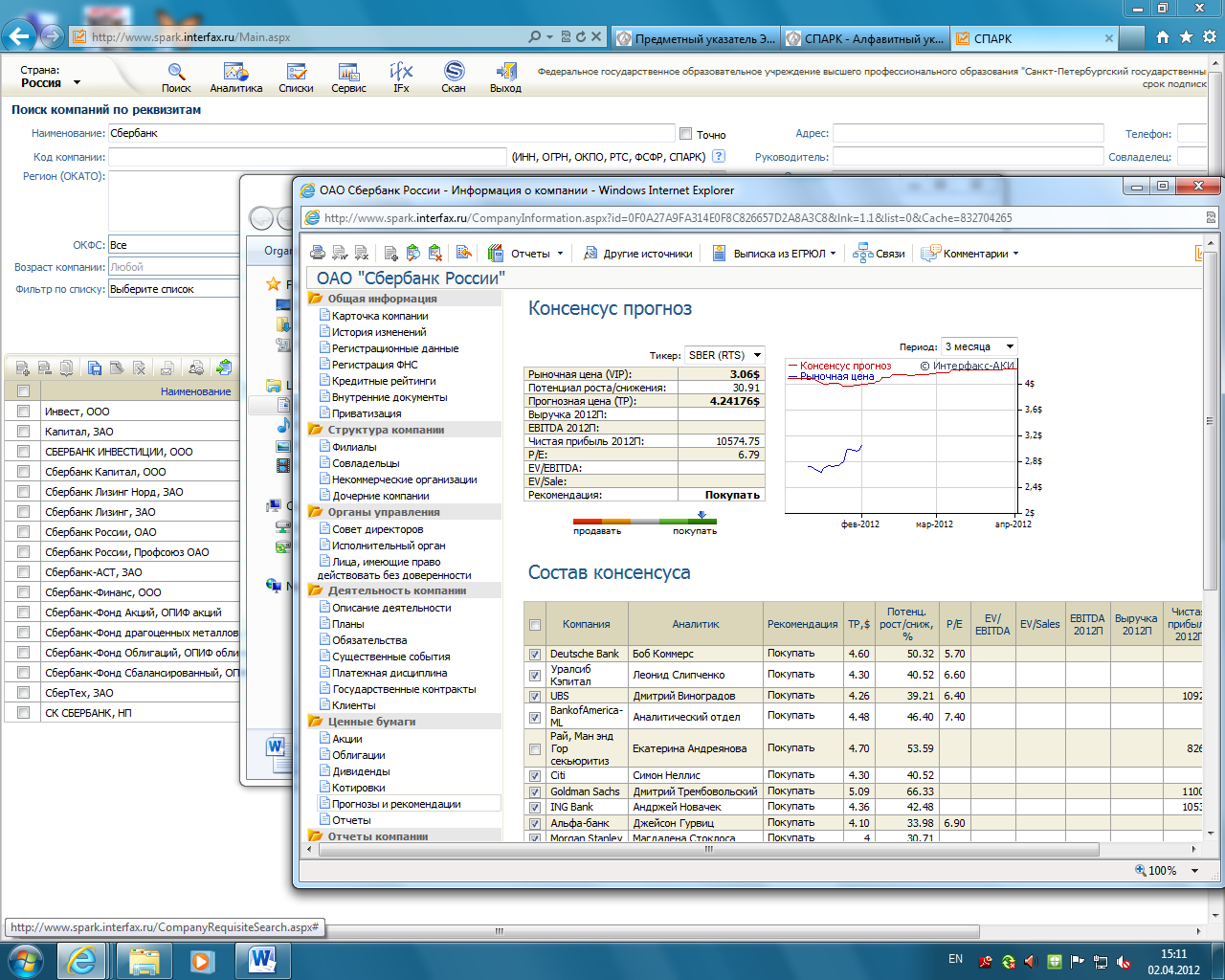Uncheck the Deutsche Bank row checkbox
The height and width of the screenshot is (980, 1225).
(x=535, y=655)
